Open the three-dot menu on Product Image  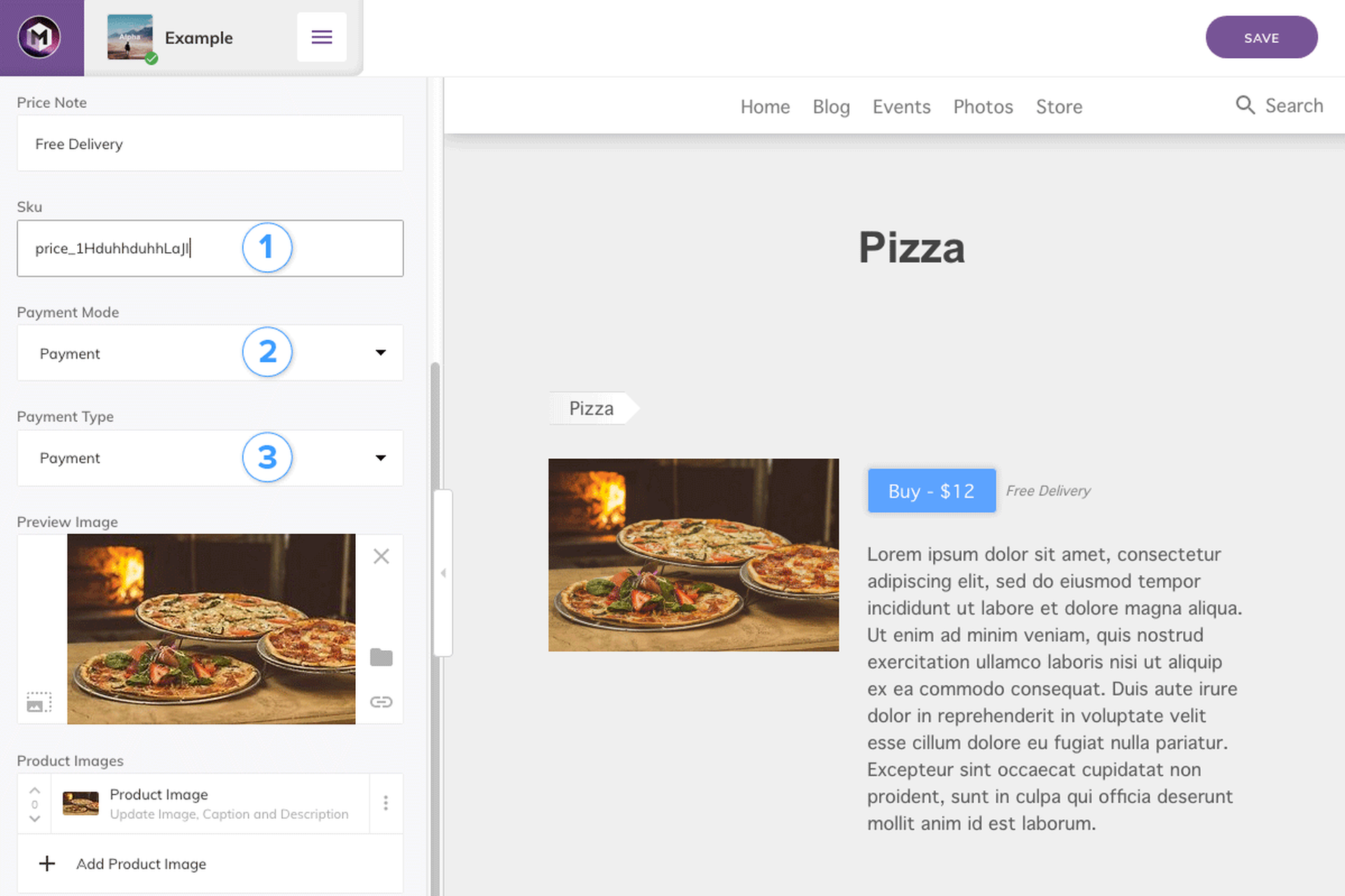(x=385, y=803)
